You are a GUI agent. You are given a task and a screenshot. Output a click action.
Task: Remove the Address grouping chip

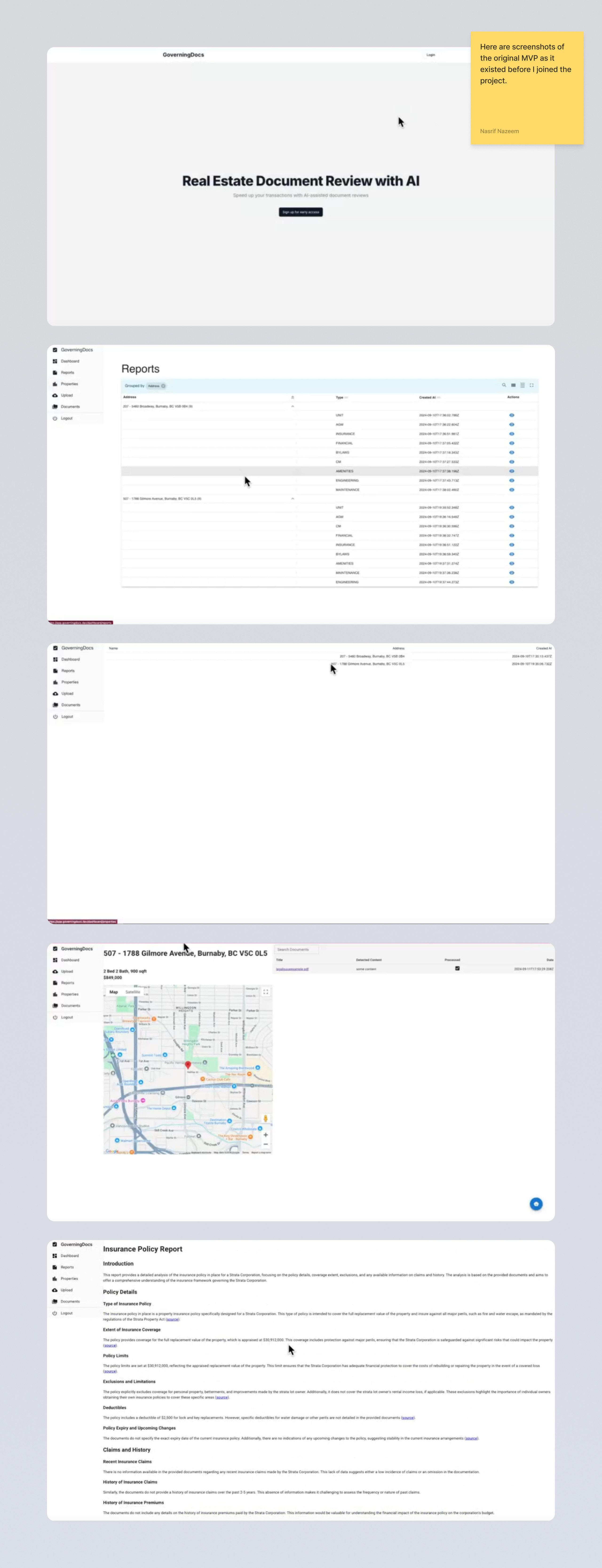[x=163, y=386]
